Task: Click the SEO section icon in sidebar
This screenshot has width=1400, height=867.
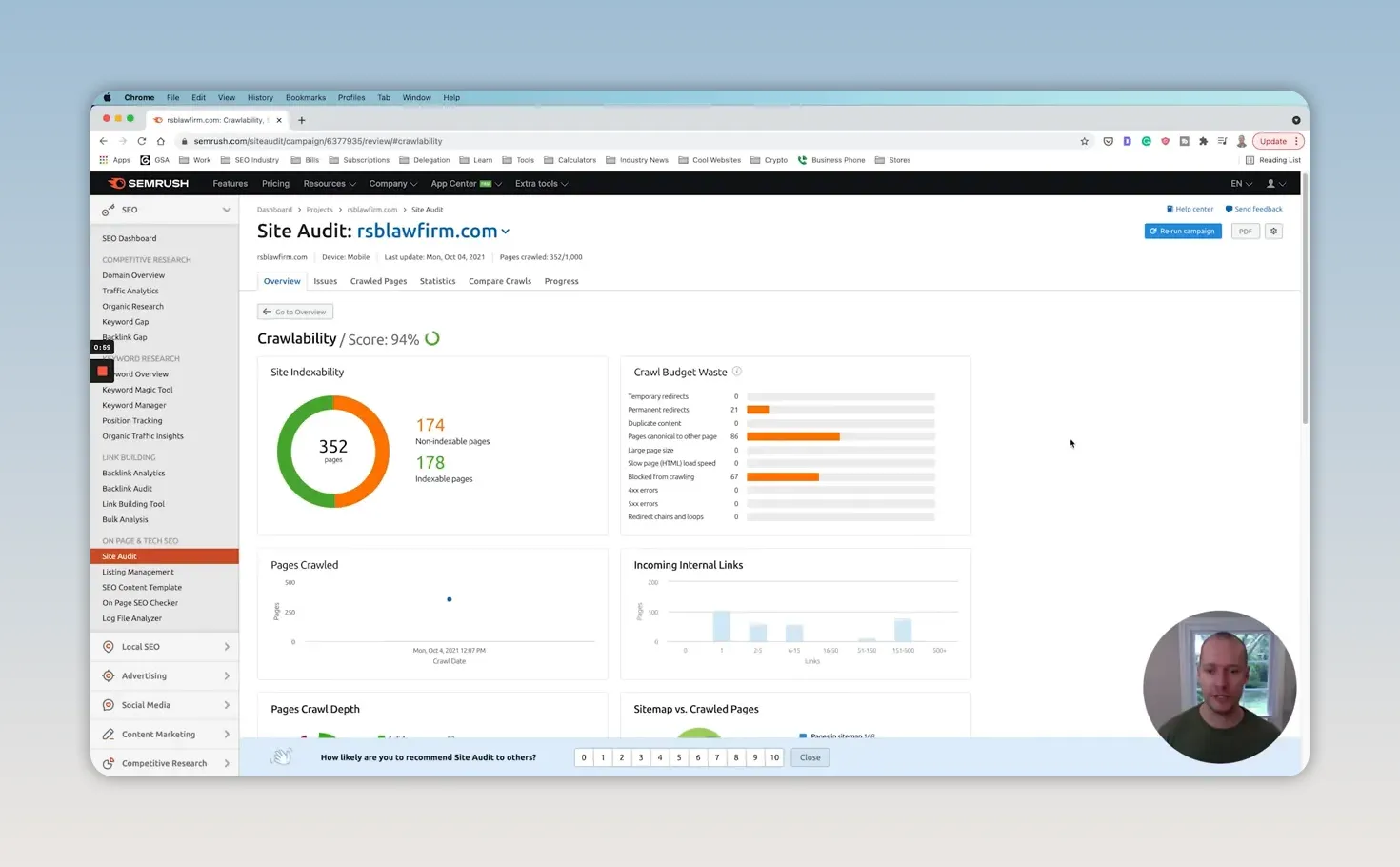Action: click(x=109, y=210)
